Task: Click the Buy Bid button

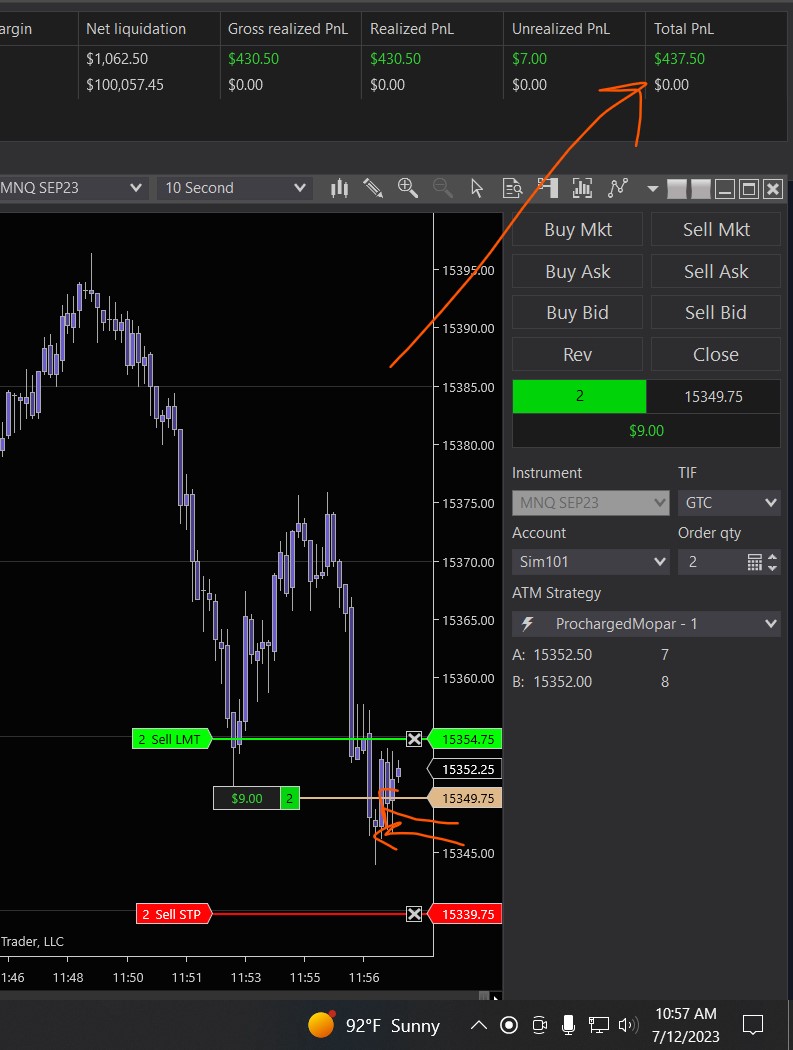Action: [577, 313]
